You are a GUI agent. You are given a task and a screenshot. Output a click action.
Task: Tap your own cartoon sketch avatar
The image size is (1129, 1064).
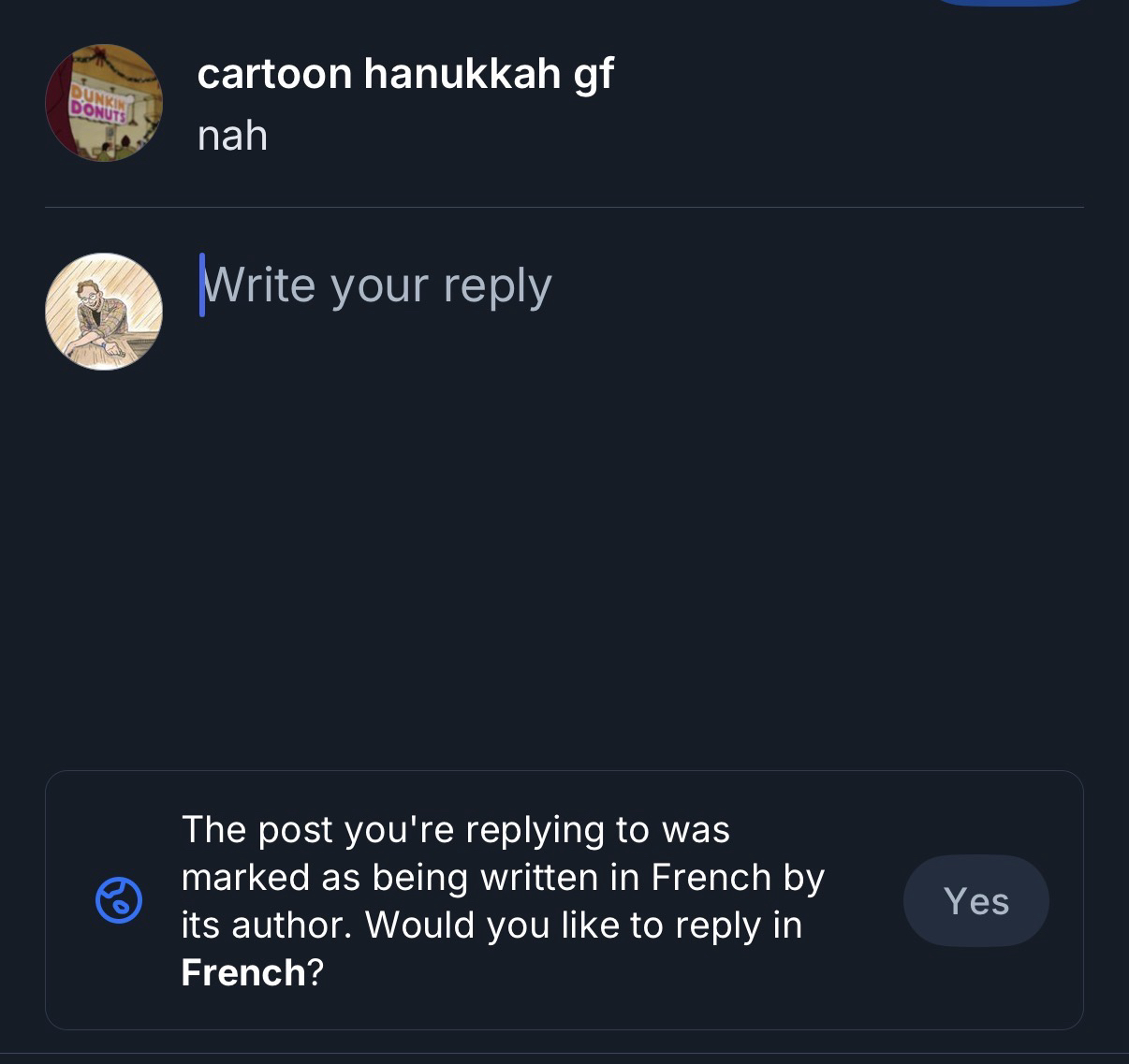[x=104, y=312]
